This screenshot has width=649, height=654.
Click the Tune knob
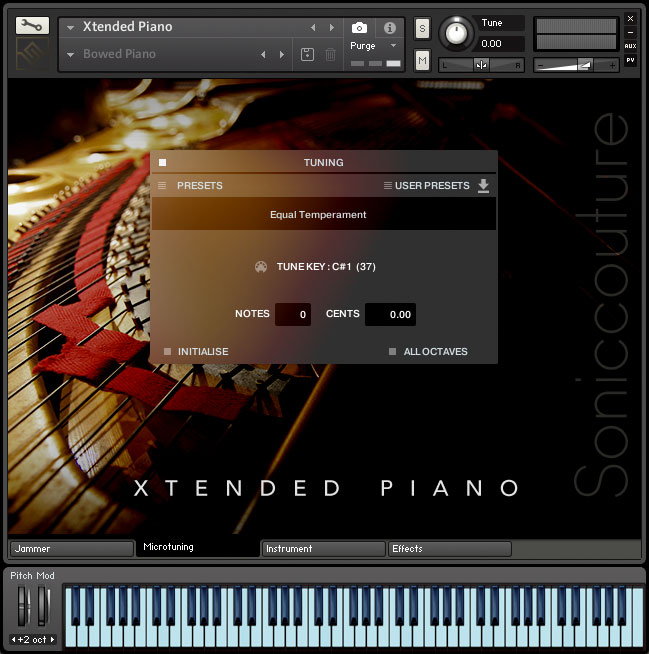click(456, 33)
